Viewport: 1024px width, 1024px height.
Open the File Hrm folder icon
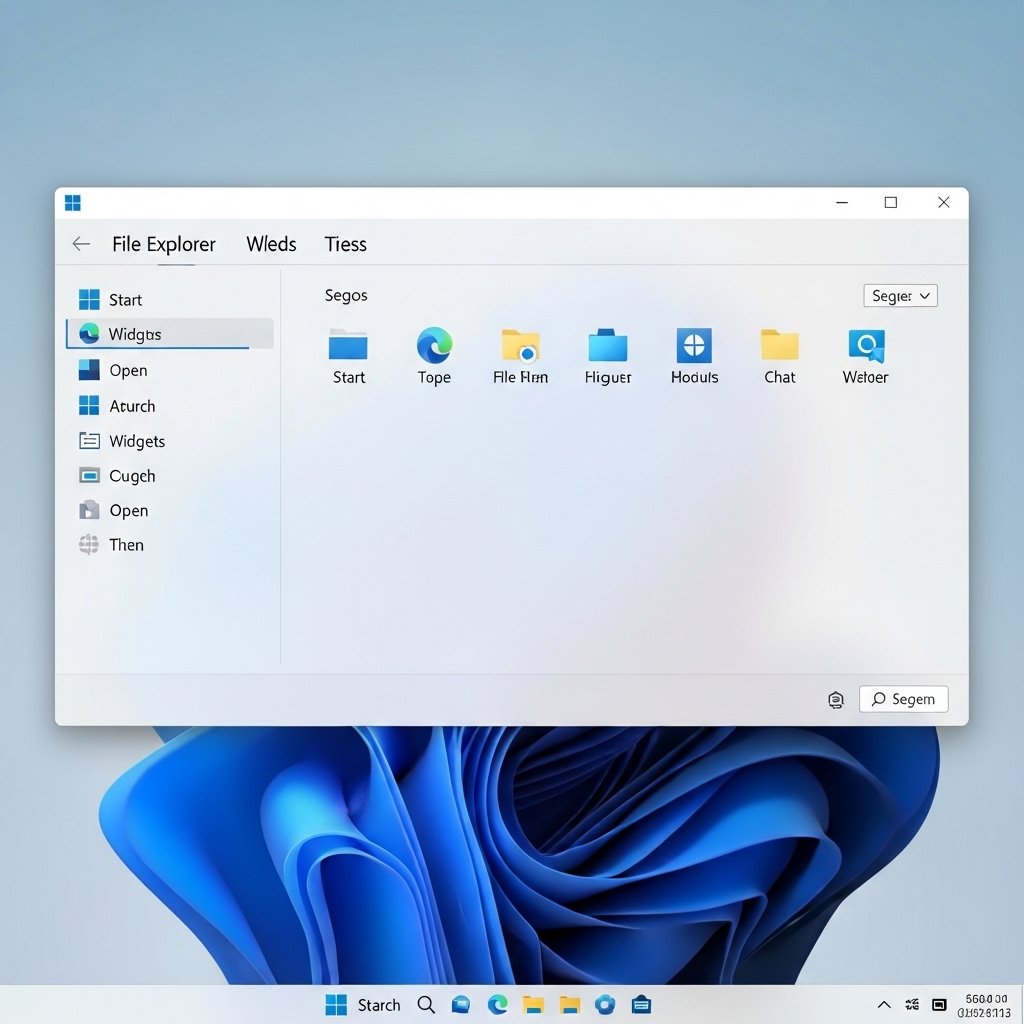tap(520, 345)
